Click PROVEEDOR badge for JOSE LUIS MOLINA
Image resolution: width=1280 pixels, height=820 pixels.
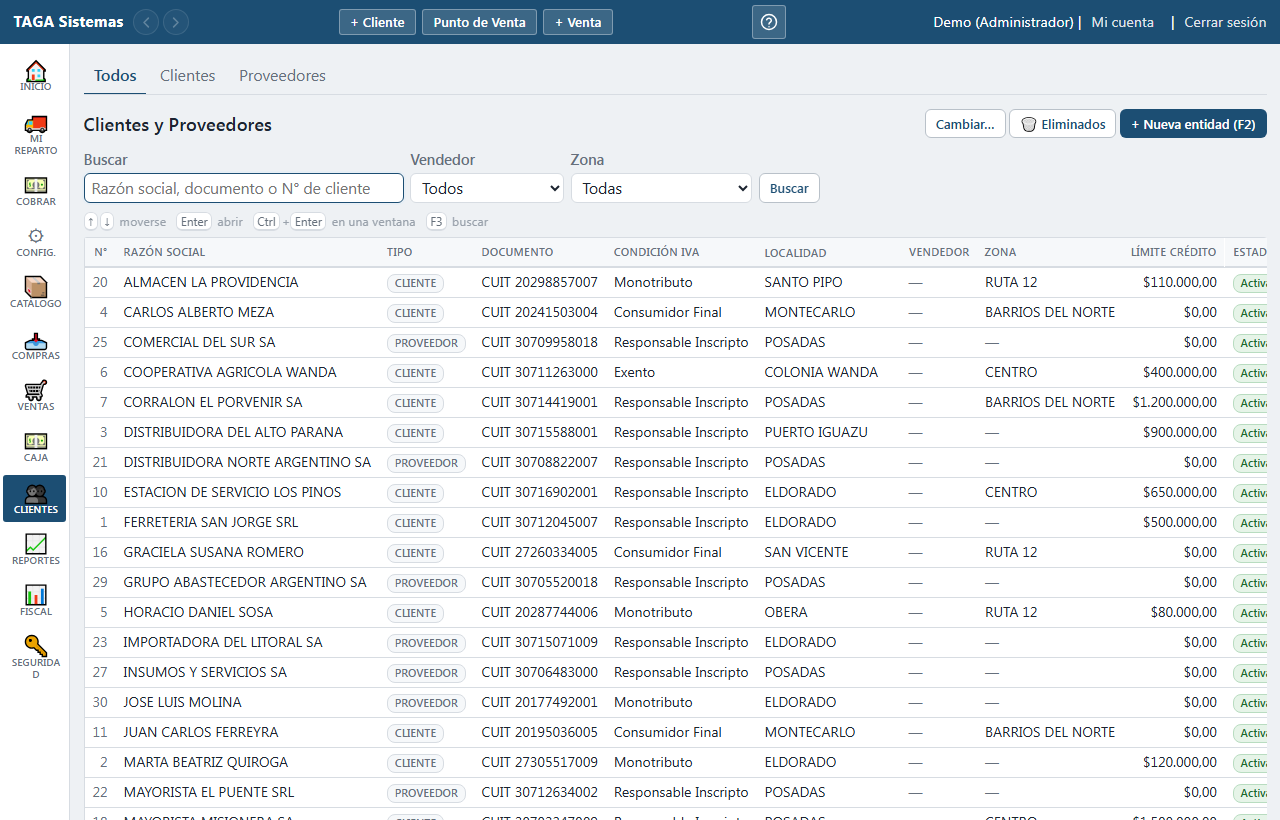pyautogui.click(x=426, y=703)
